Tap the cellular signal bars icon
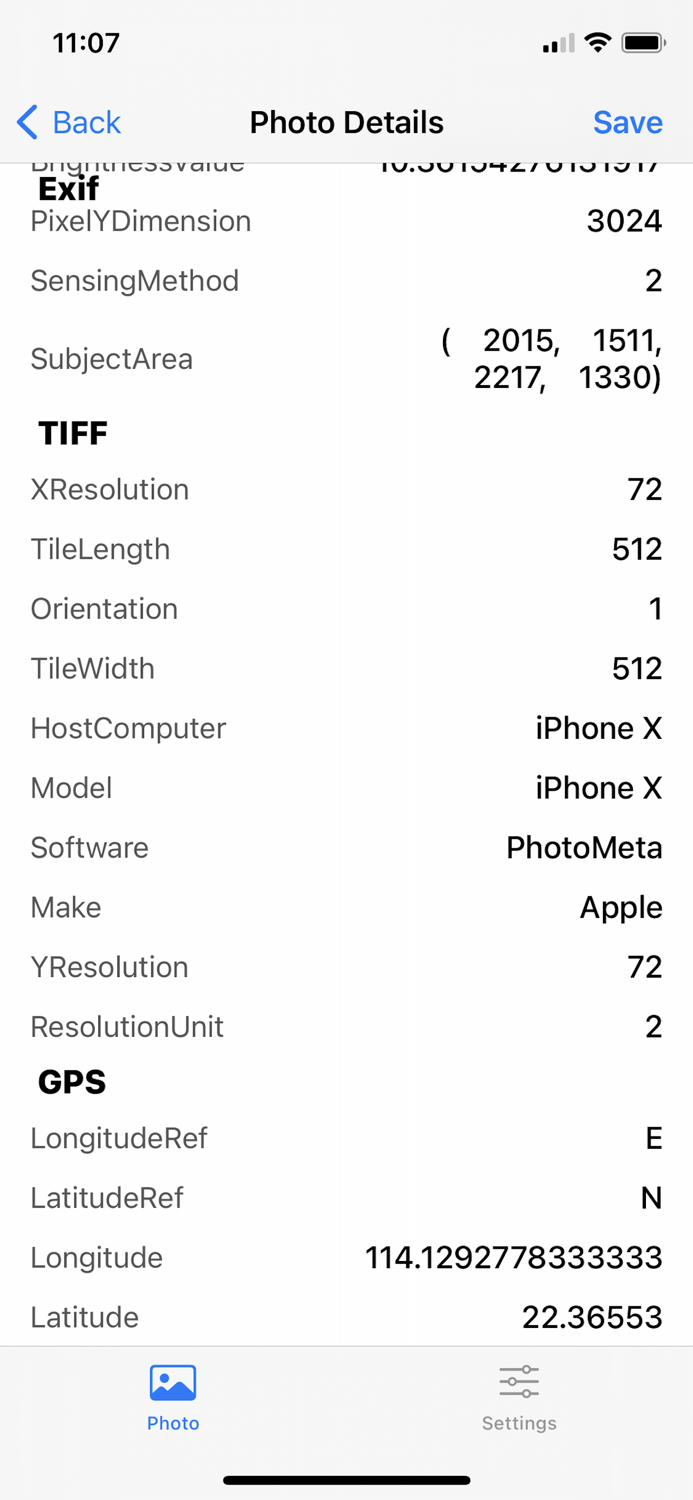Image resolution: width=693 pixels, height=1500 pixels. [x=556, y=42]
